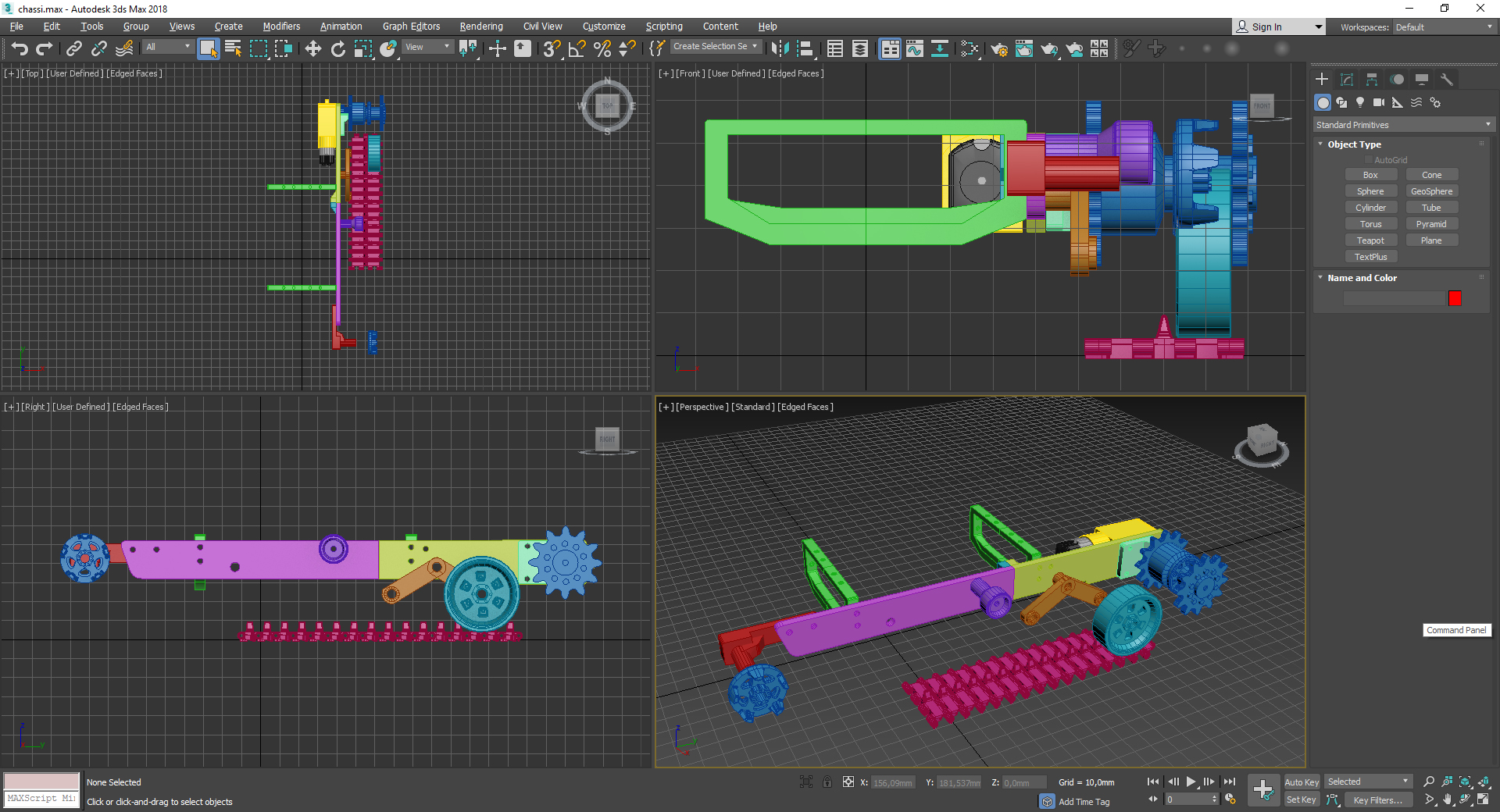Open the Modifiers menu

281,27
